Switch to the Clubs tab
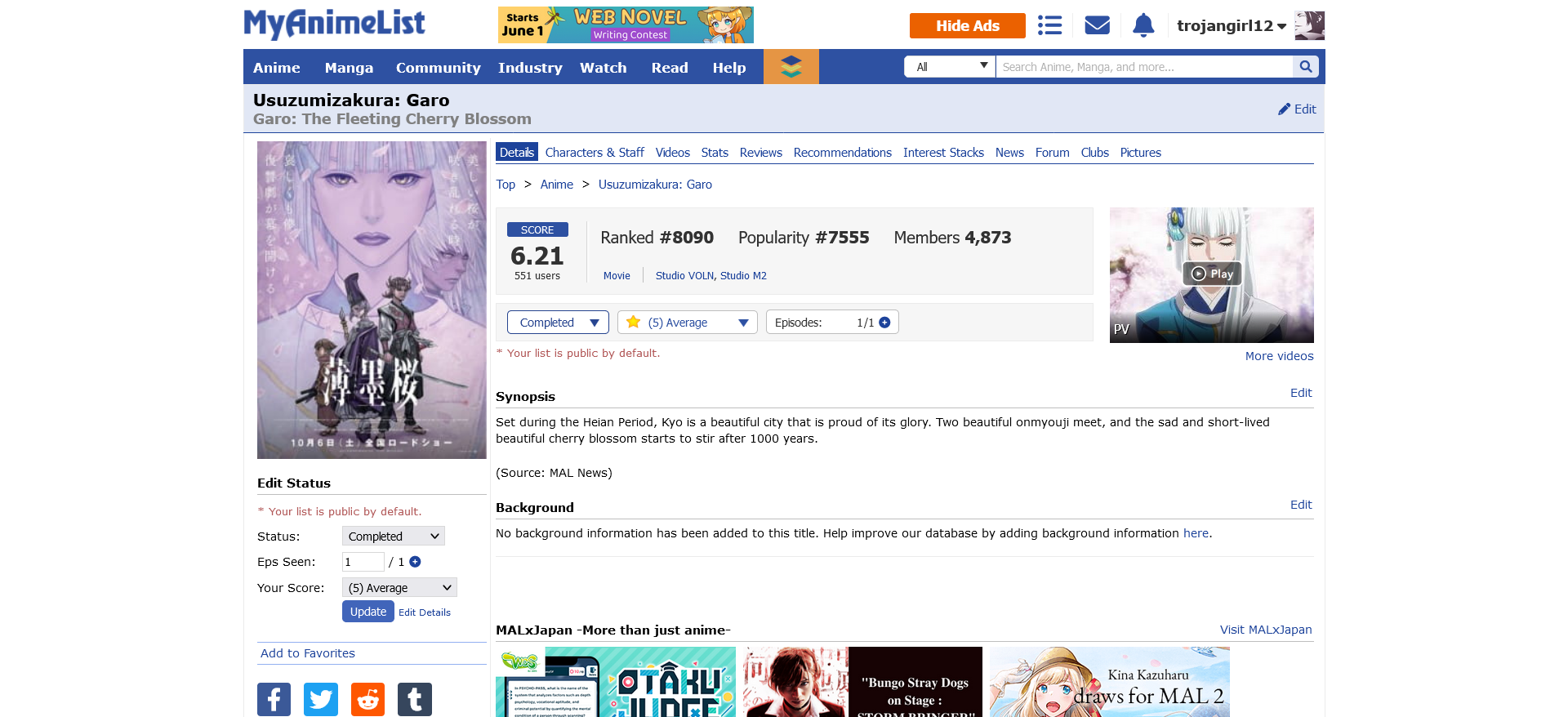The width and height of the screenshot is (1568, 717). [1095, 153]
